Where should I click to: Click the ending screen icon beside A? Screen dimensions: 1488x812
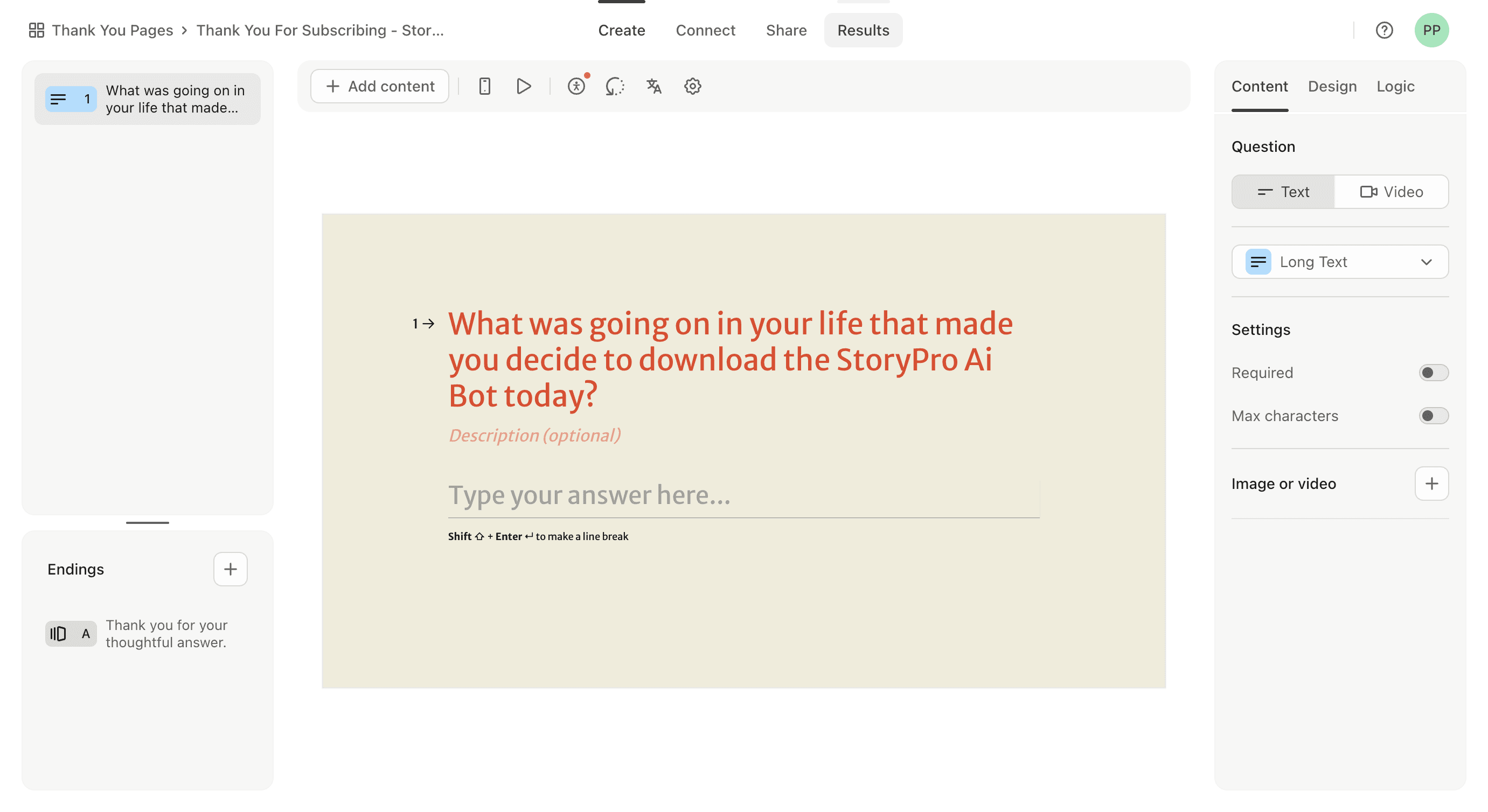(58, 634)
